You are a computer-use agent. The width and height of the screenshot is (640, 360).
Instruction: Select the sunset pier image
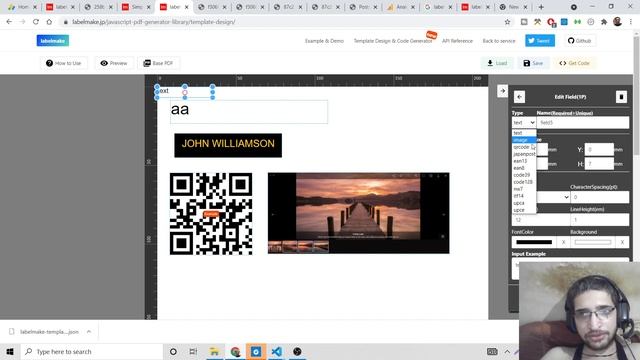coord(358,213)
